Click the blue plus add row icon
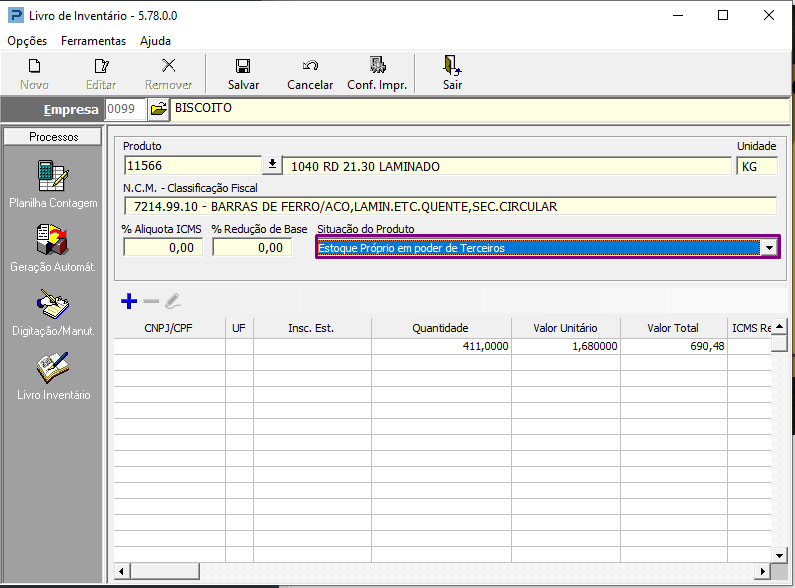Viewport: 795px width, 588px height. 129,301
